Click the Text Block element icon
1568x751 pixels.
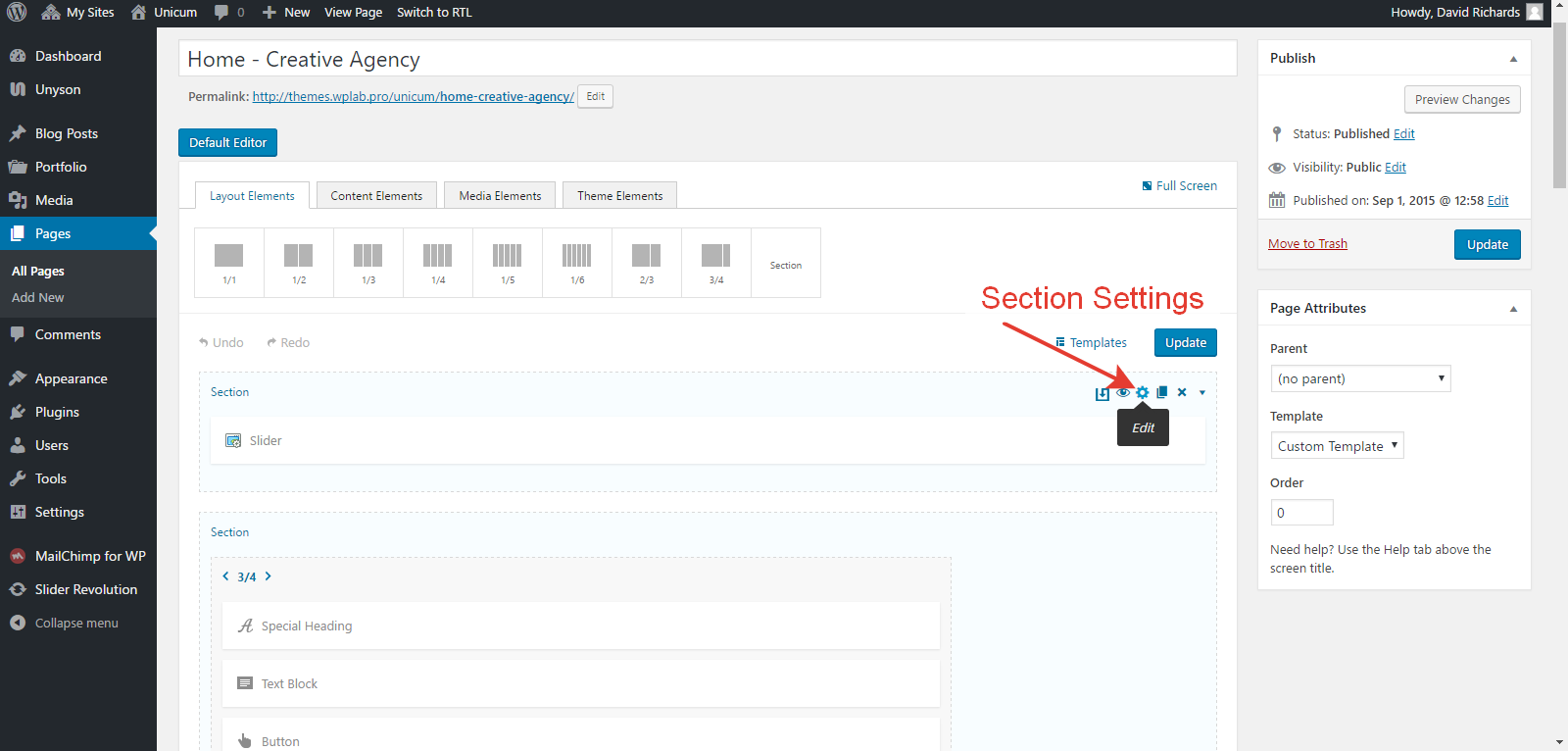[245, 683]
